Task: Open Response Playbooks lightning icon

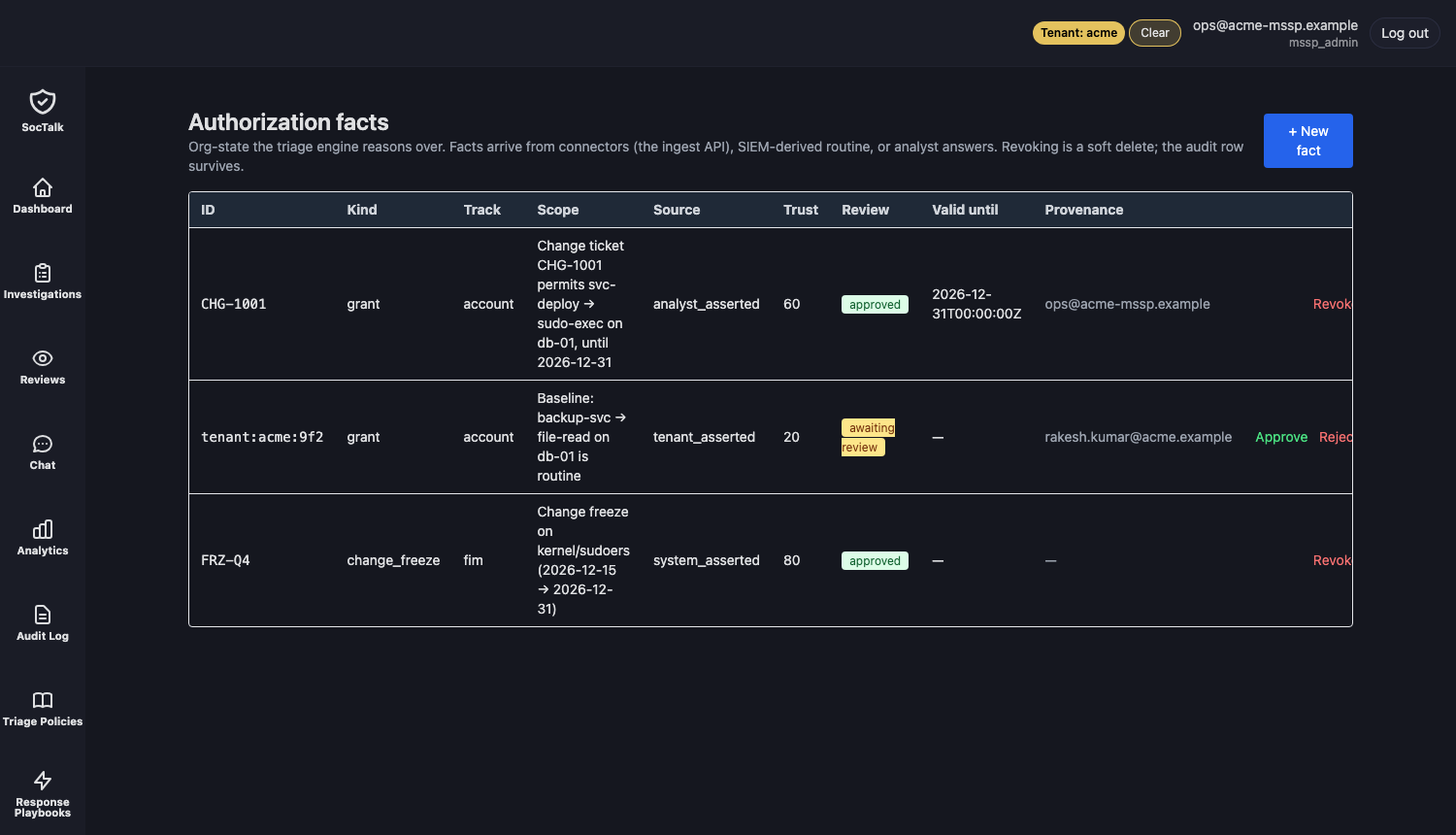Action: click(43, 781)
